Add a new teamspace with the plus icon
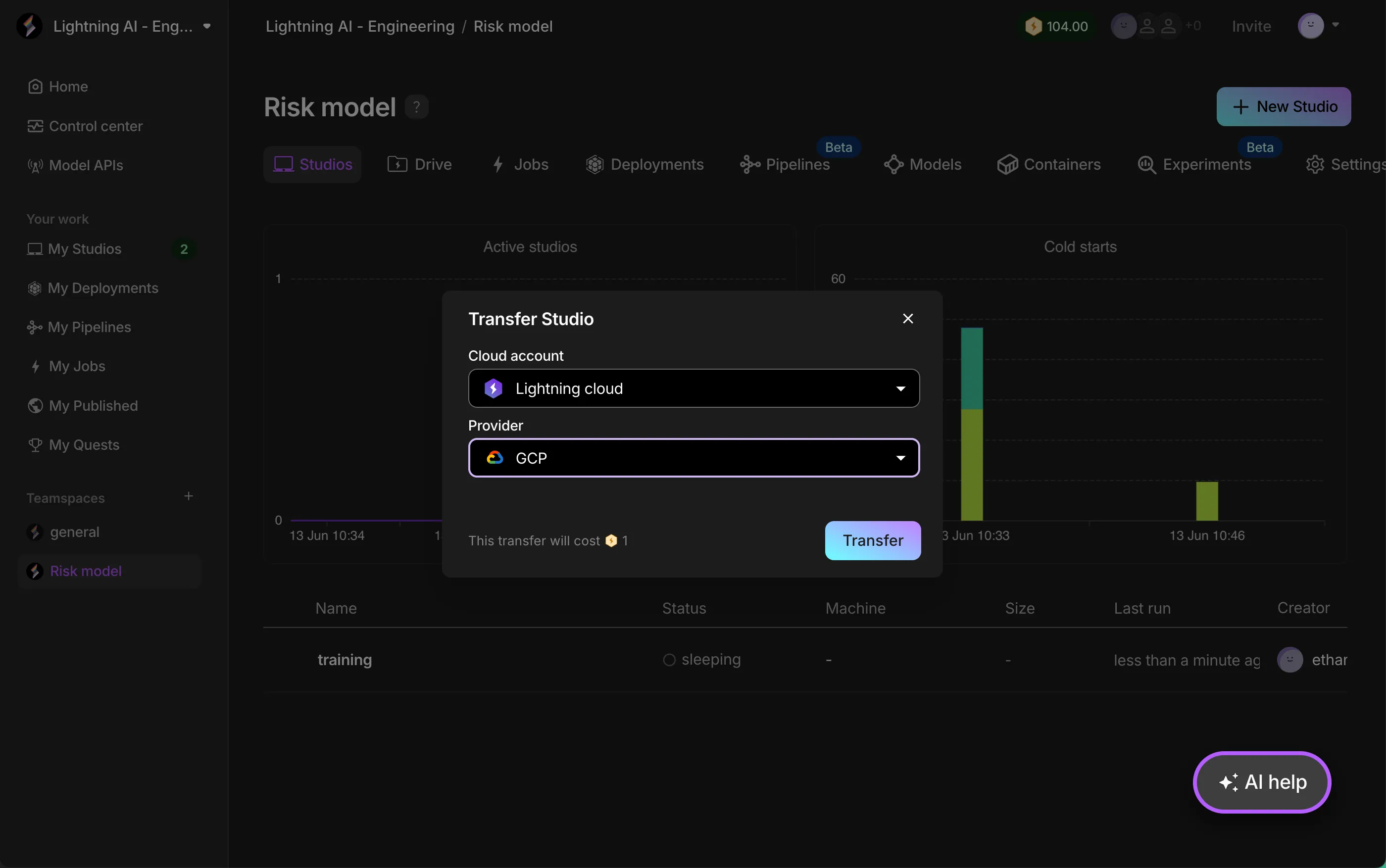 click(188, 496)
